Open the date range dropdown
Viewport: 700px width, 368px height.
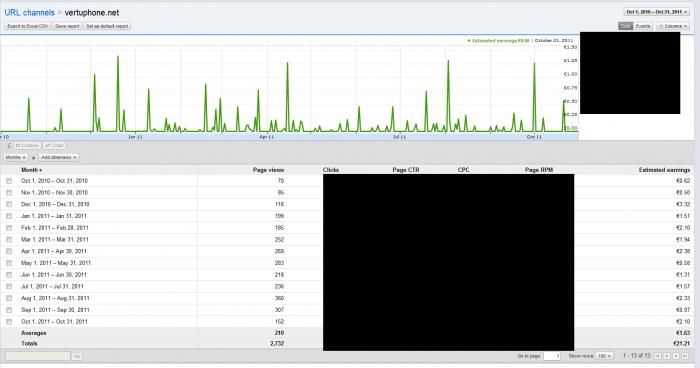click(x=656, y=12)
